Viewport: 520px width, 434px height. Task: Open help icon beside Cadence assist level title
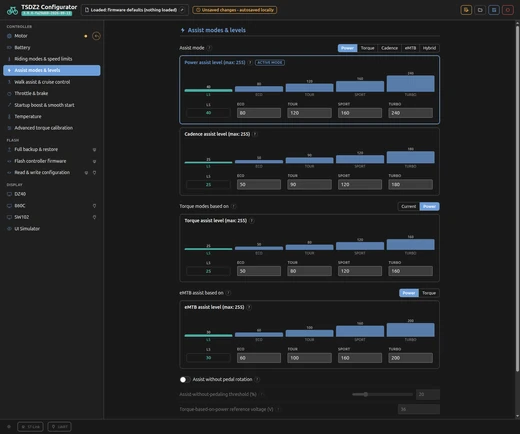(255, 134)
